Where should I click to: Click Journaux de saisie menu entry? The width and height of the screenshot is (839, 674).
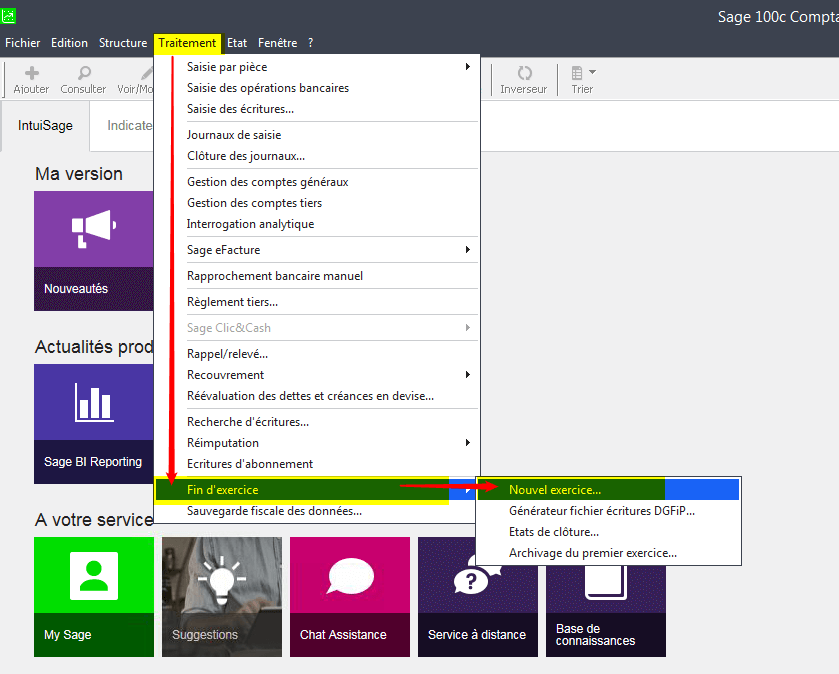point(234,135)
